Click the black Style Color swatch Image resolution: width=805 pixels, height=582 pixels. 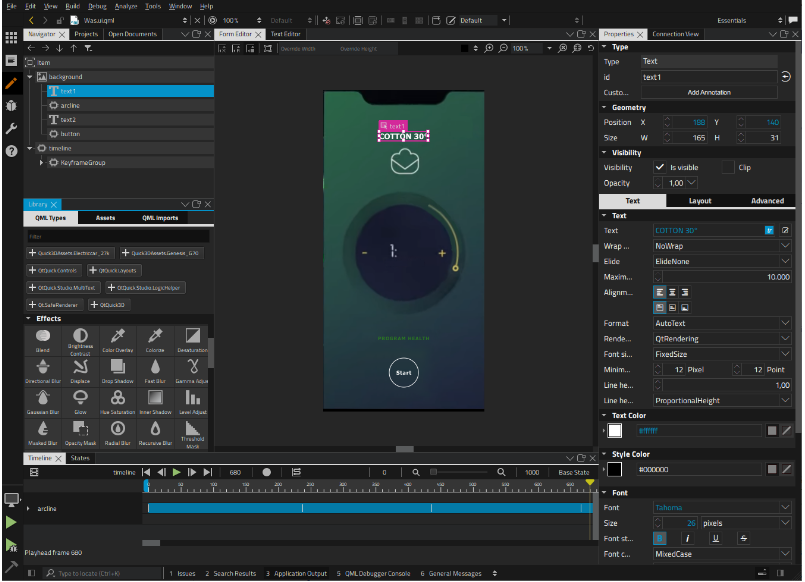click(615, 469)
